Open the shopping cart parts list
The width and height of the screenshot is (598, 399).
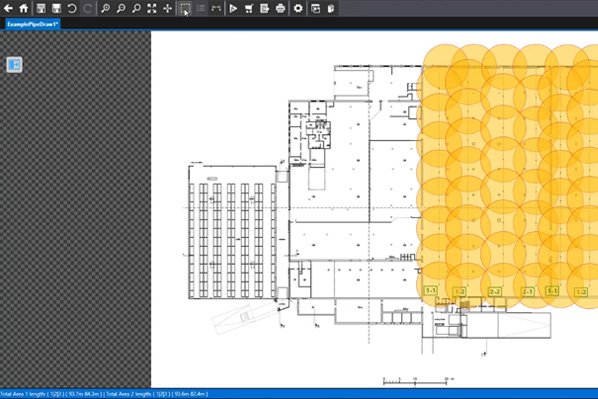tap(249, 8)
